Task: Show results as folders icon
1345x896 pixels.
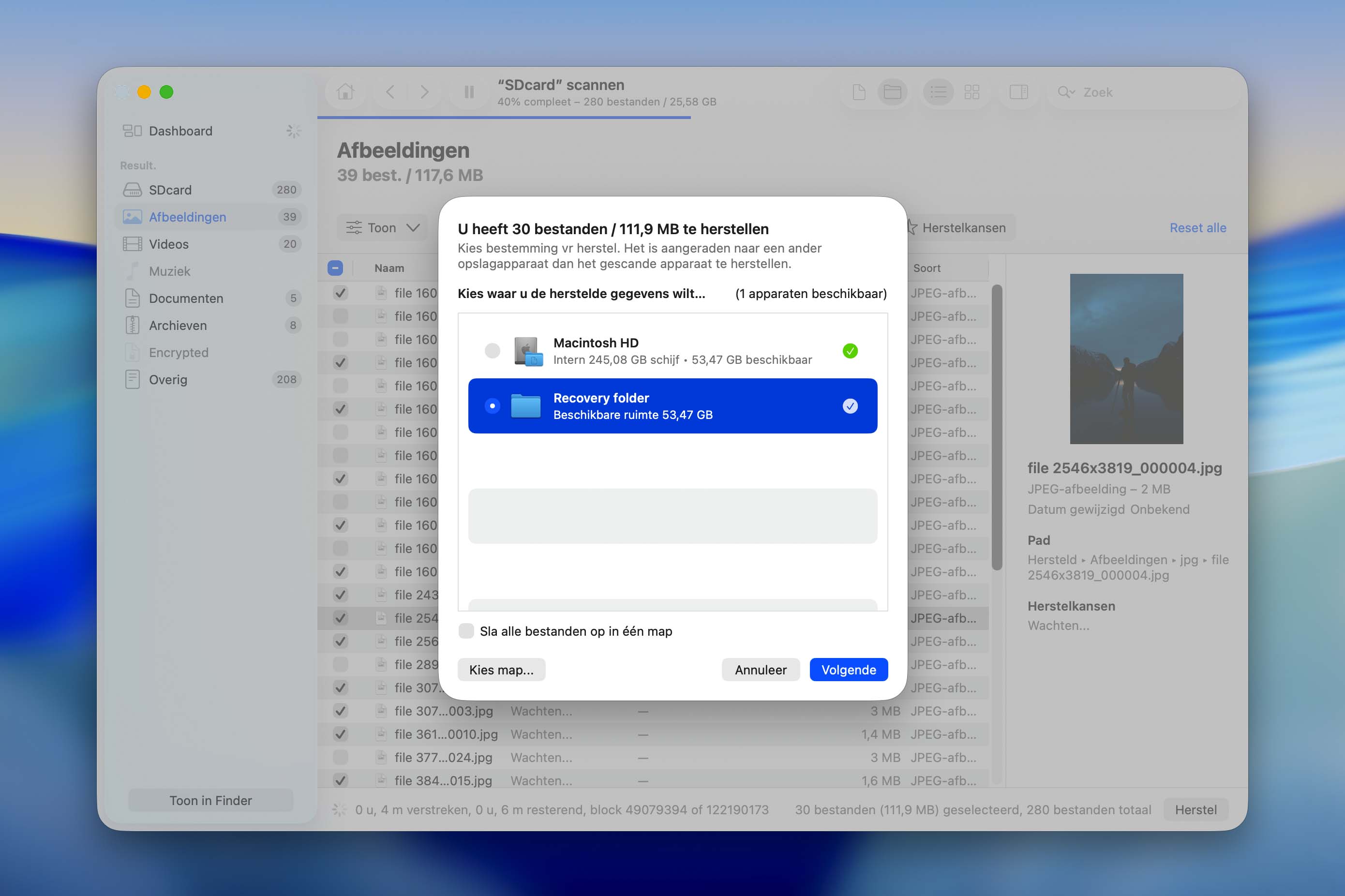Action: [892, 91]
